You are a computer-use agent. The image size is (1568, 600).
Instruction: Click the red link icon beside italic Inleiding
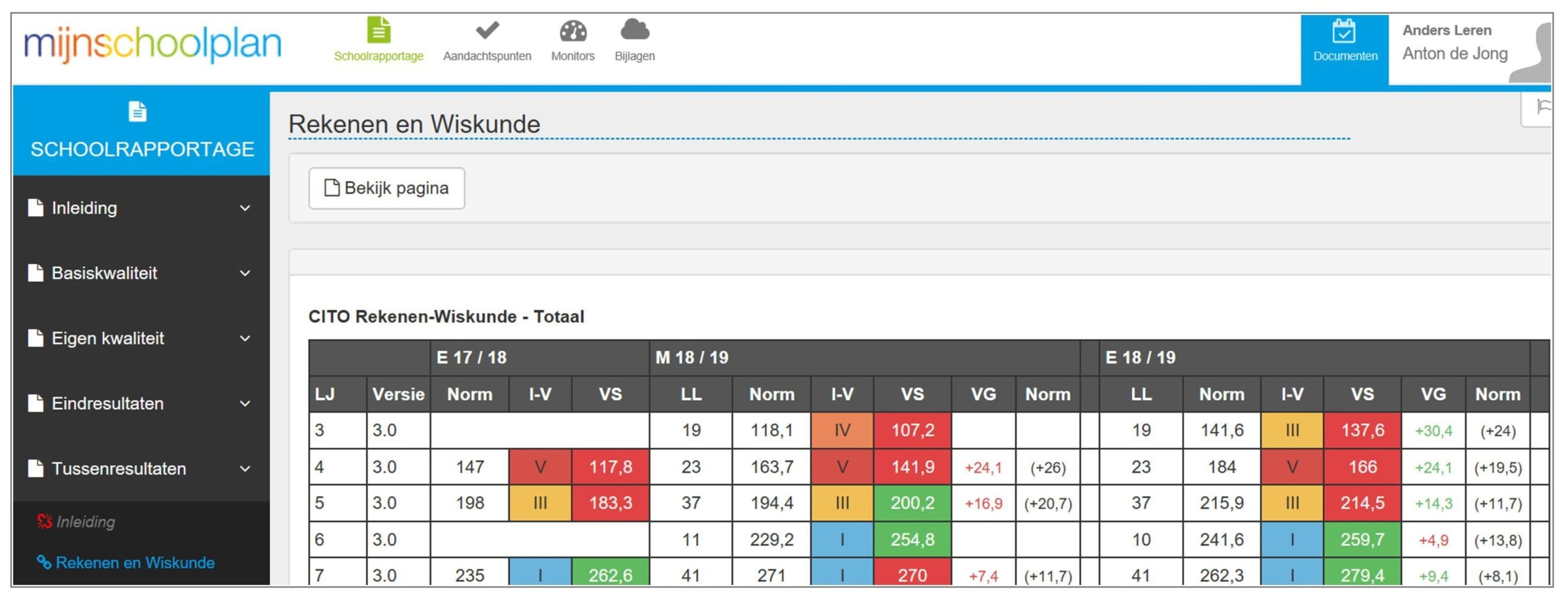(44, 522)
